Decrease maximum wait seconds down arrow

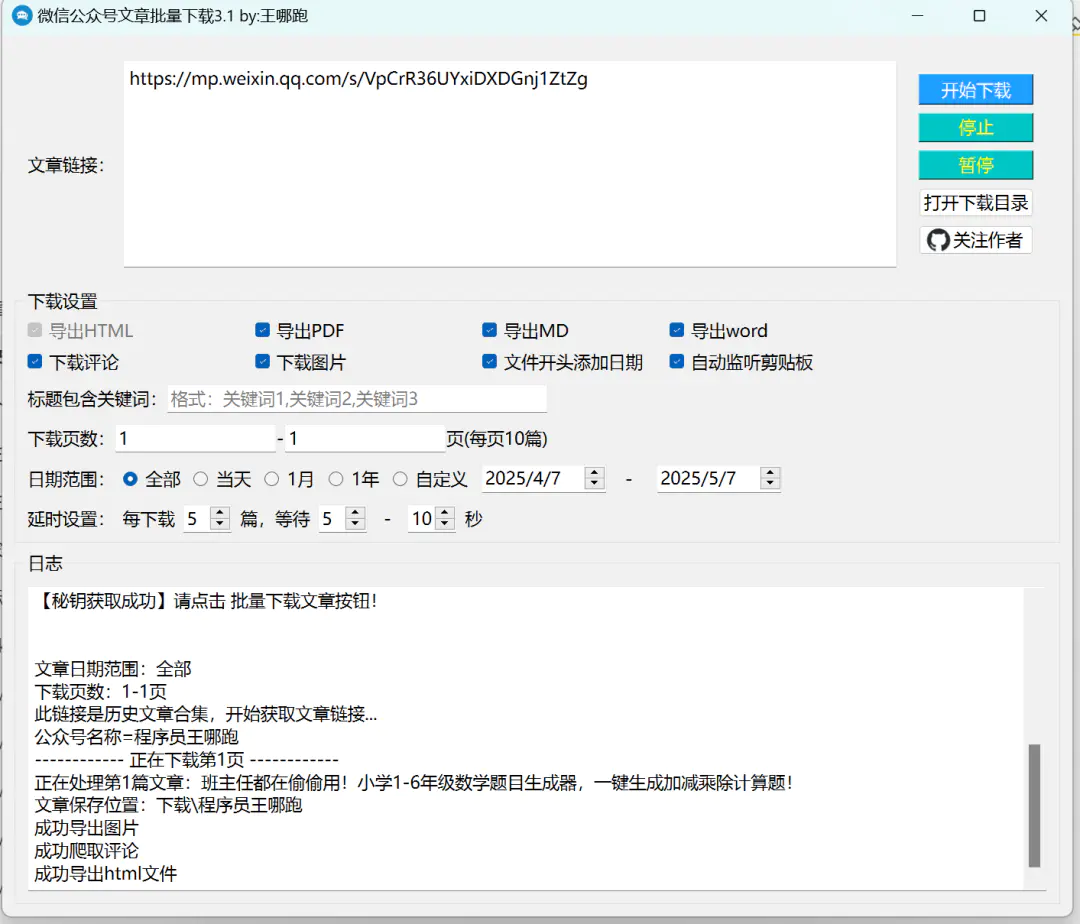tap(445, 524)
